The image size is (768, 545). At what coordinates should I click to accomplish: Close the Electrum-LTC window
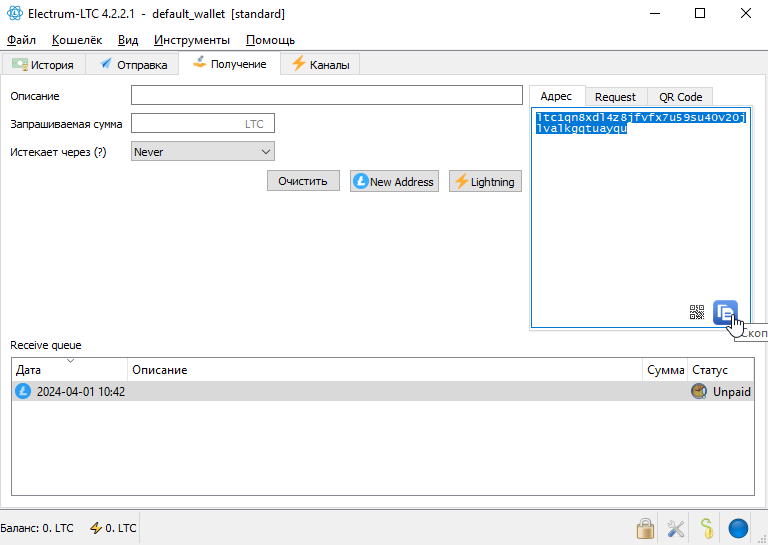[x=745, y=13]
